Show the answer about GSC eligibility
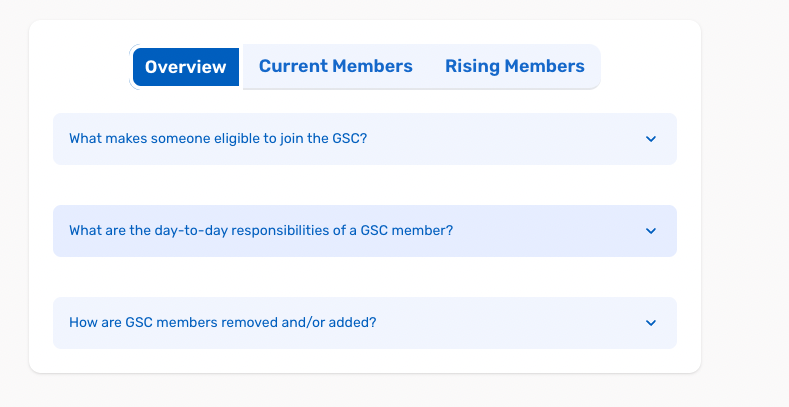This screenshot has width=789, height=407. 364,139
